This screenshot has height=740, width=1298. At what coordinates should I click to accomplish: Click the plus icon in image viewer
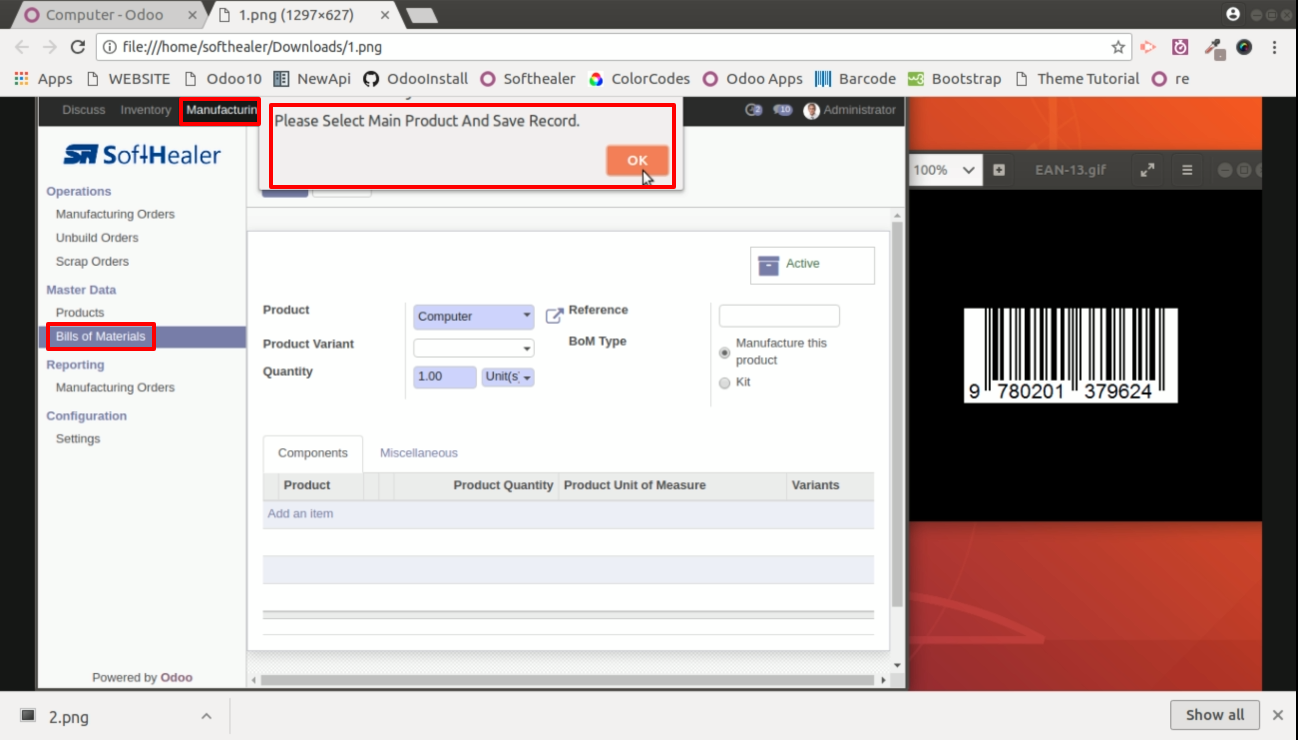pyautogui.click(x=999, y=170)
